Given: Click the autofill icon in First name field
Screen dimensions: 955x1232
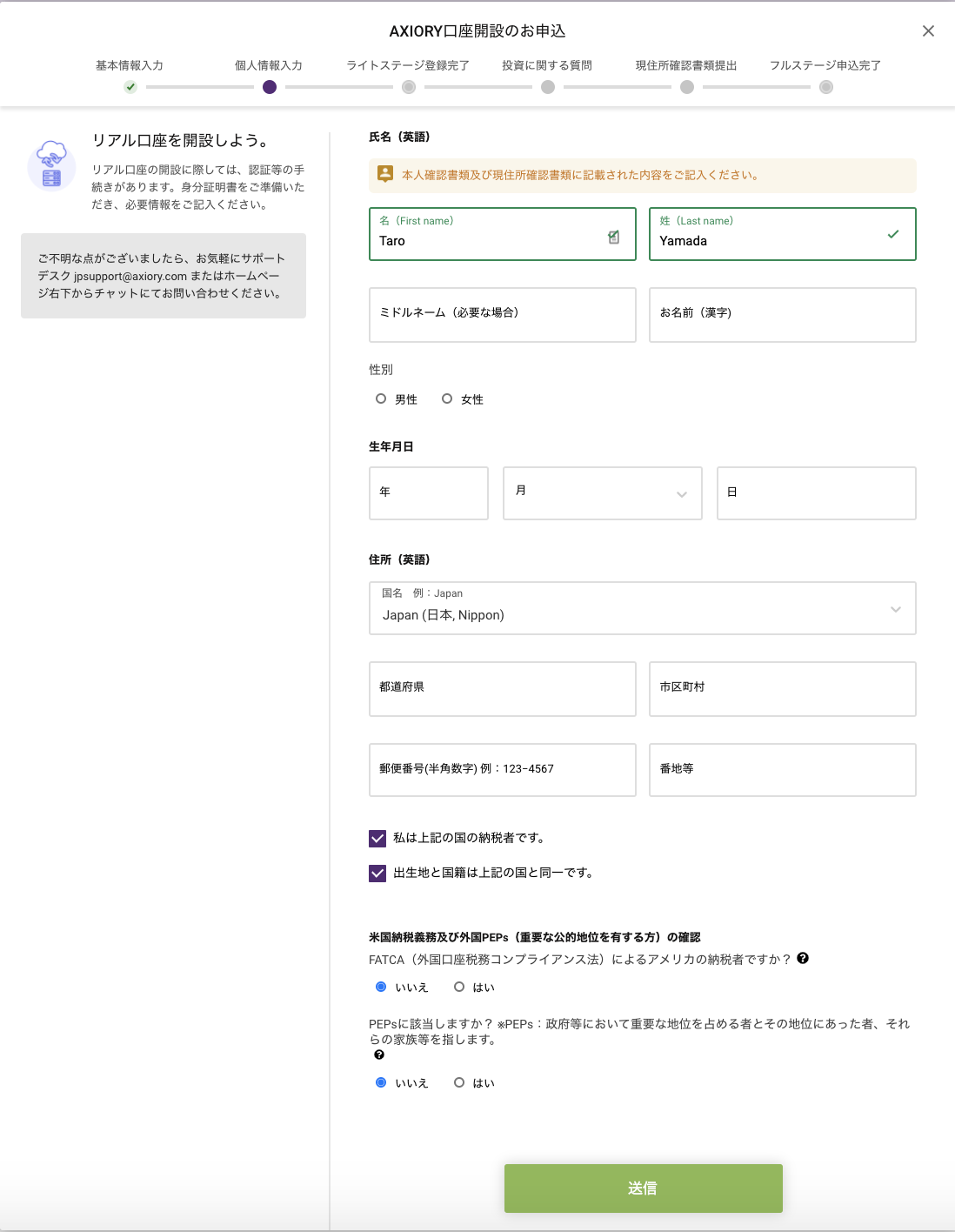Looking at the screenshot, I should [613, 237].
